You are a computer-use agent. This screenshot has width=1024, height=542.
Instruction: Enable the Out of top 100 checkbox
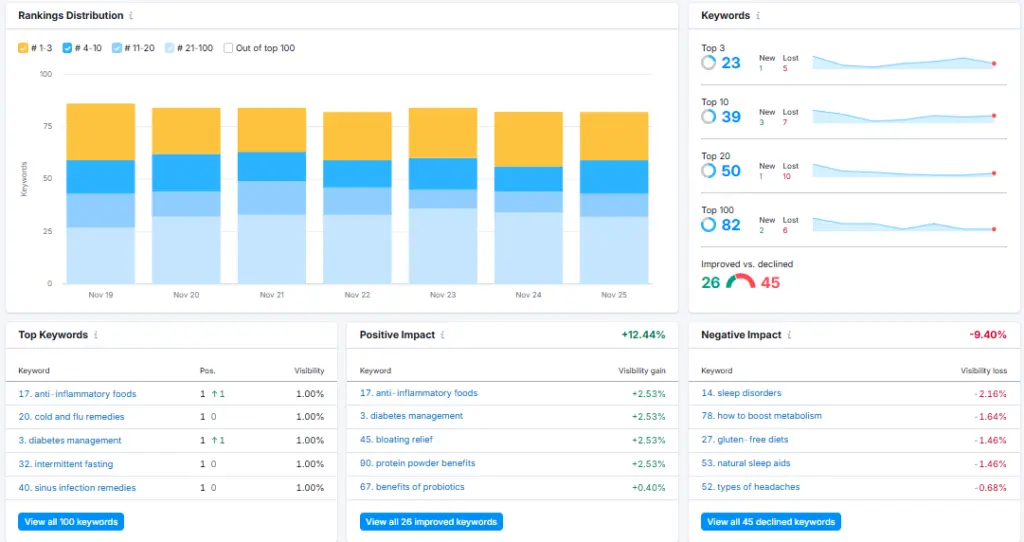(229, 48)
